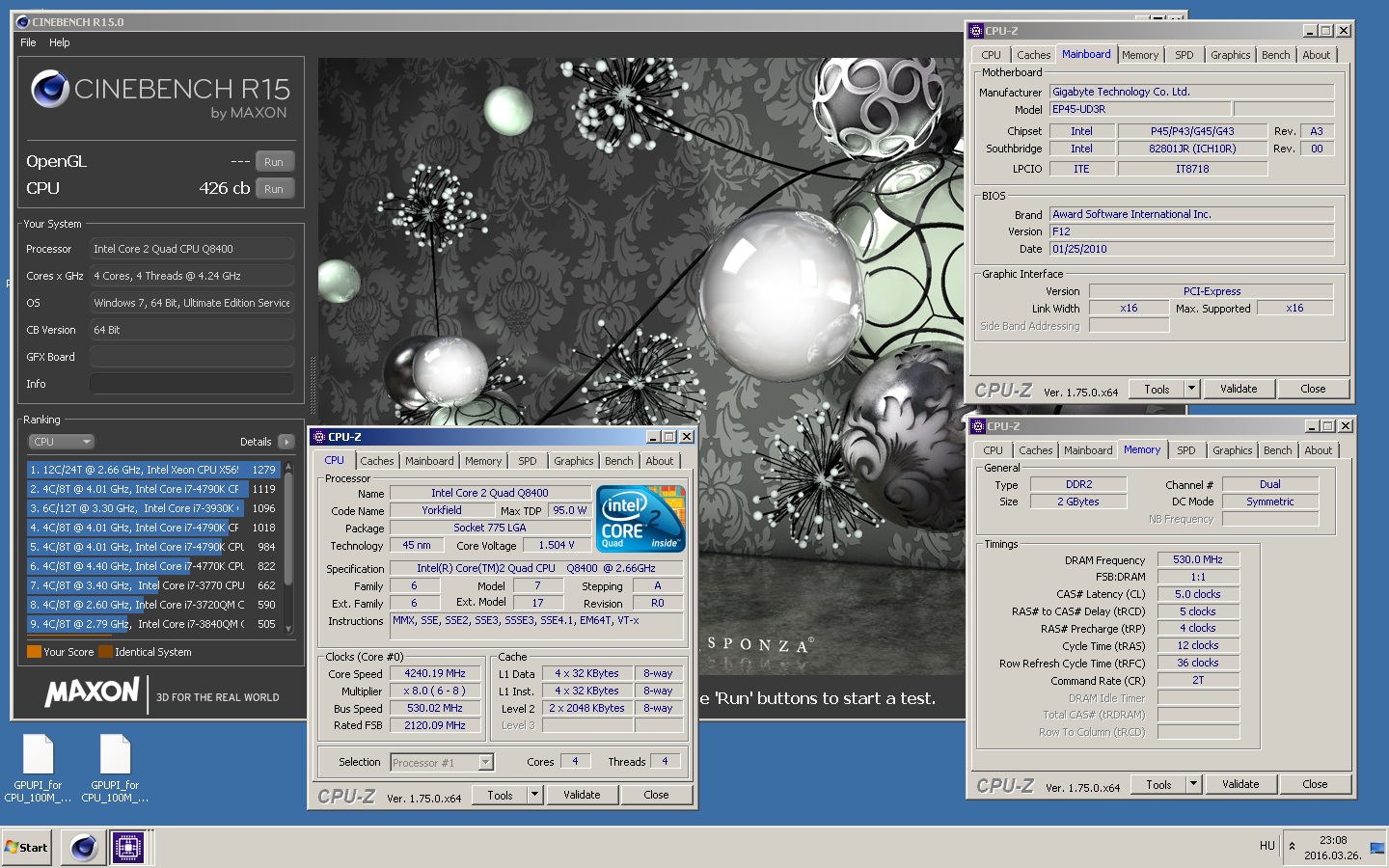Switch to CPU tab in Mainboard CPU-Z window
The width and height of the screenshot is (1389, 868).
tap(992, 55)
